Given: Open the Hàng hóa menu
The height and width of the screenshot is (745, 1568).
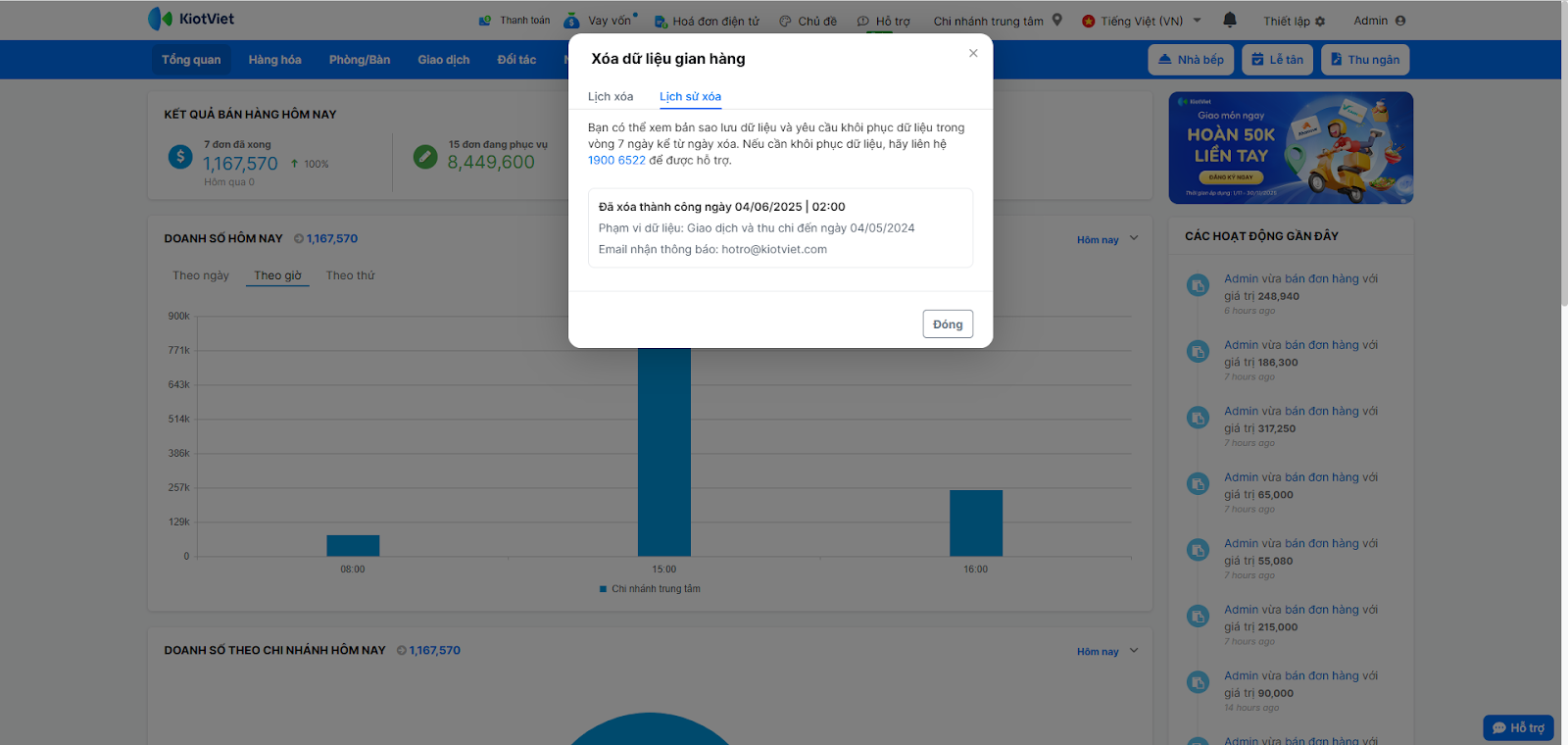Looking at the screenshot, I should click(x=274, y=60).
